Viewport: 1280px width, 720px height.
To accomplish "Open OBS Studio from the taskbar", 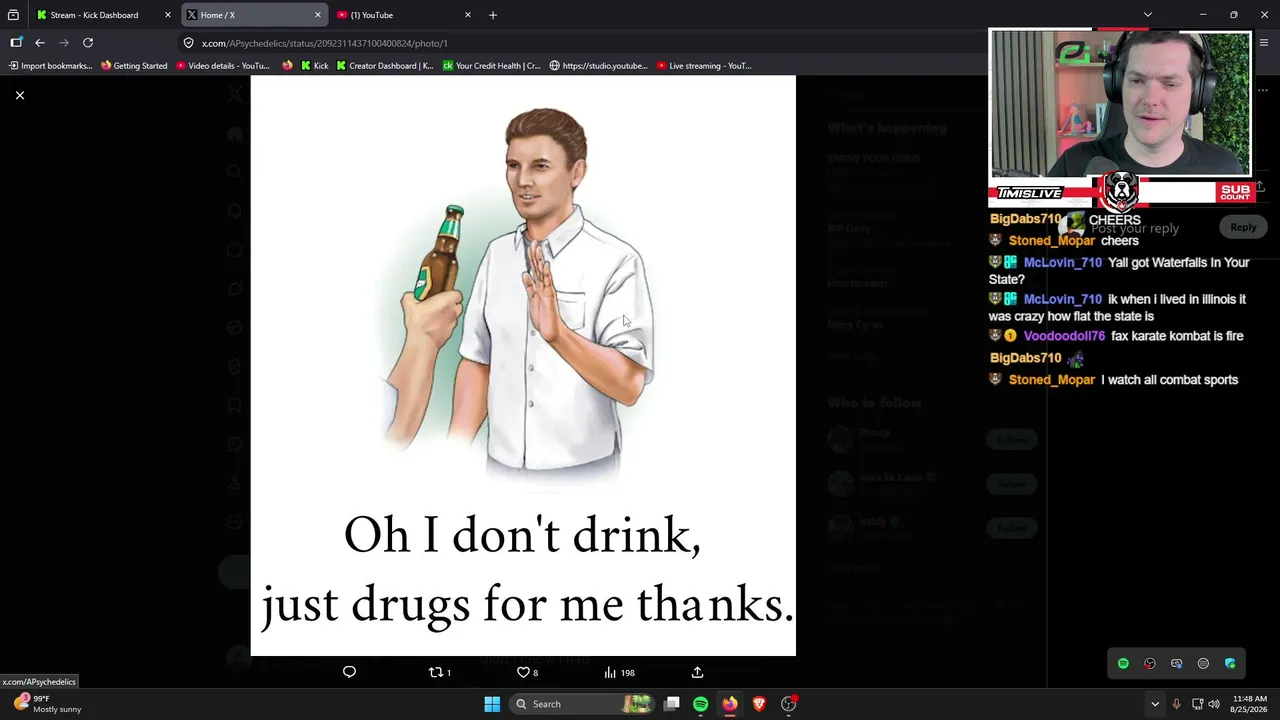I will [x=789, y=704].
